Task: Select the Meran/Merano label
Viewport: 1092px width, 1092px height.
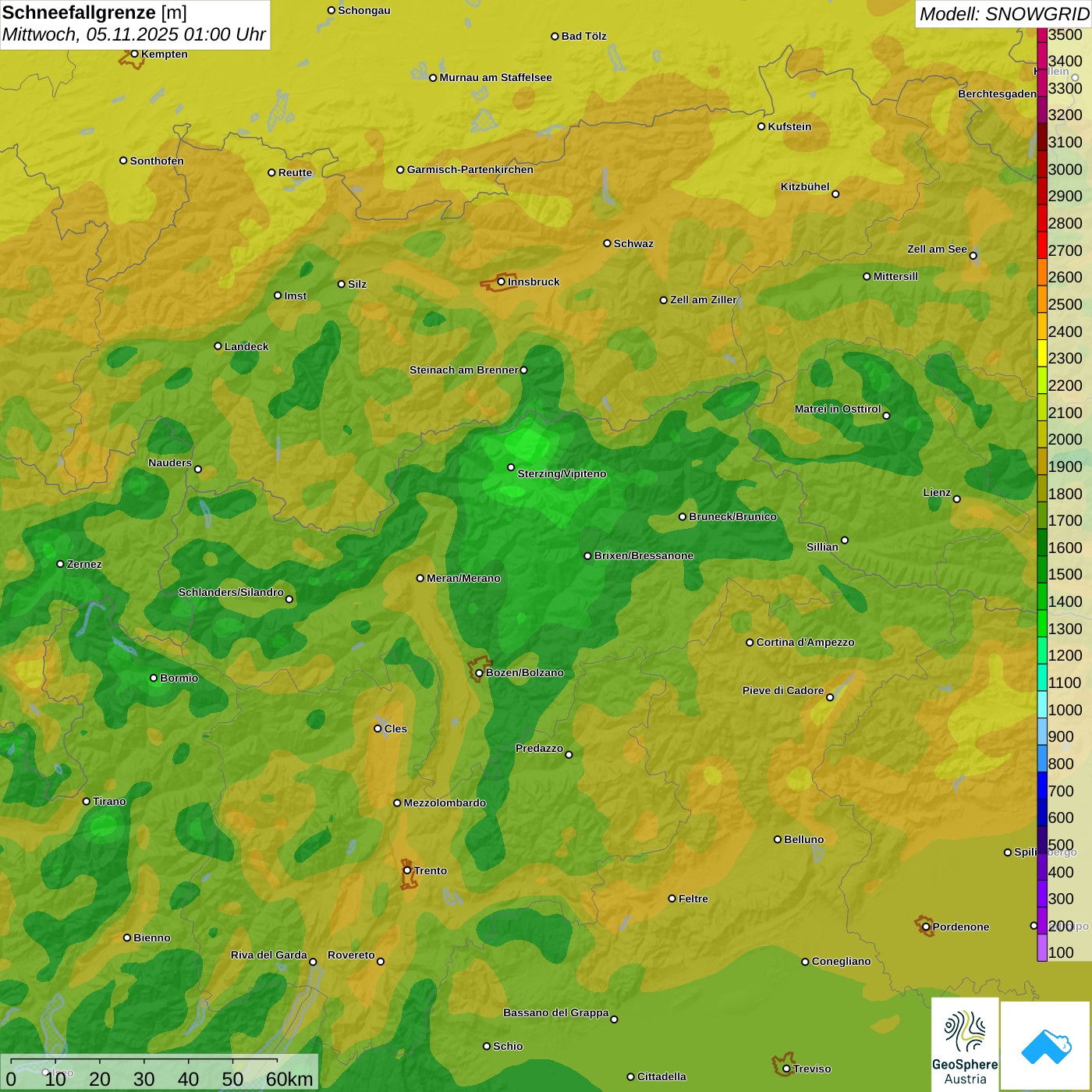Action: (463, 578)
